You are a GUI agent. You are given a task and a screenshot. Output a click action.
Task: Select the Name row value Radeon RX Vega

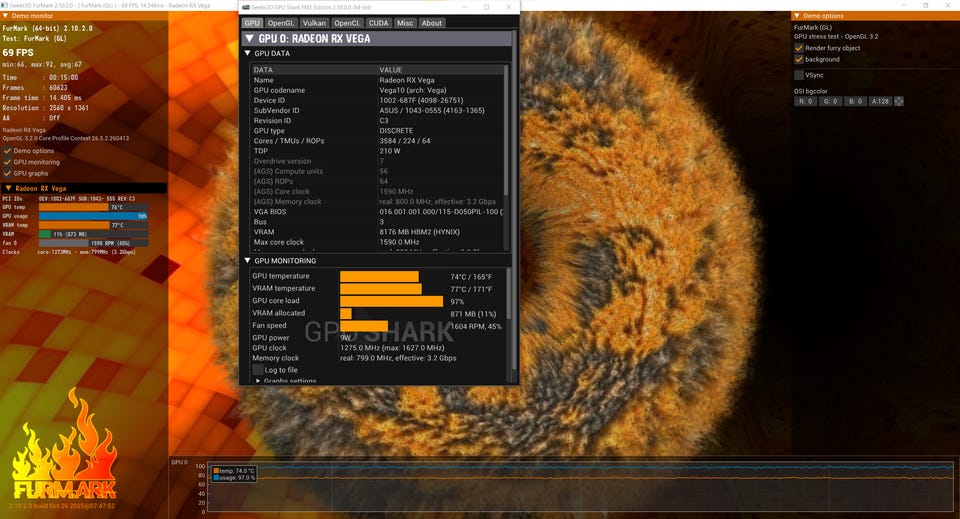coord(407,80)
